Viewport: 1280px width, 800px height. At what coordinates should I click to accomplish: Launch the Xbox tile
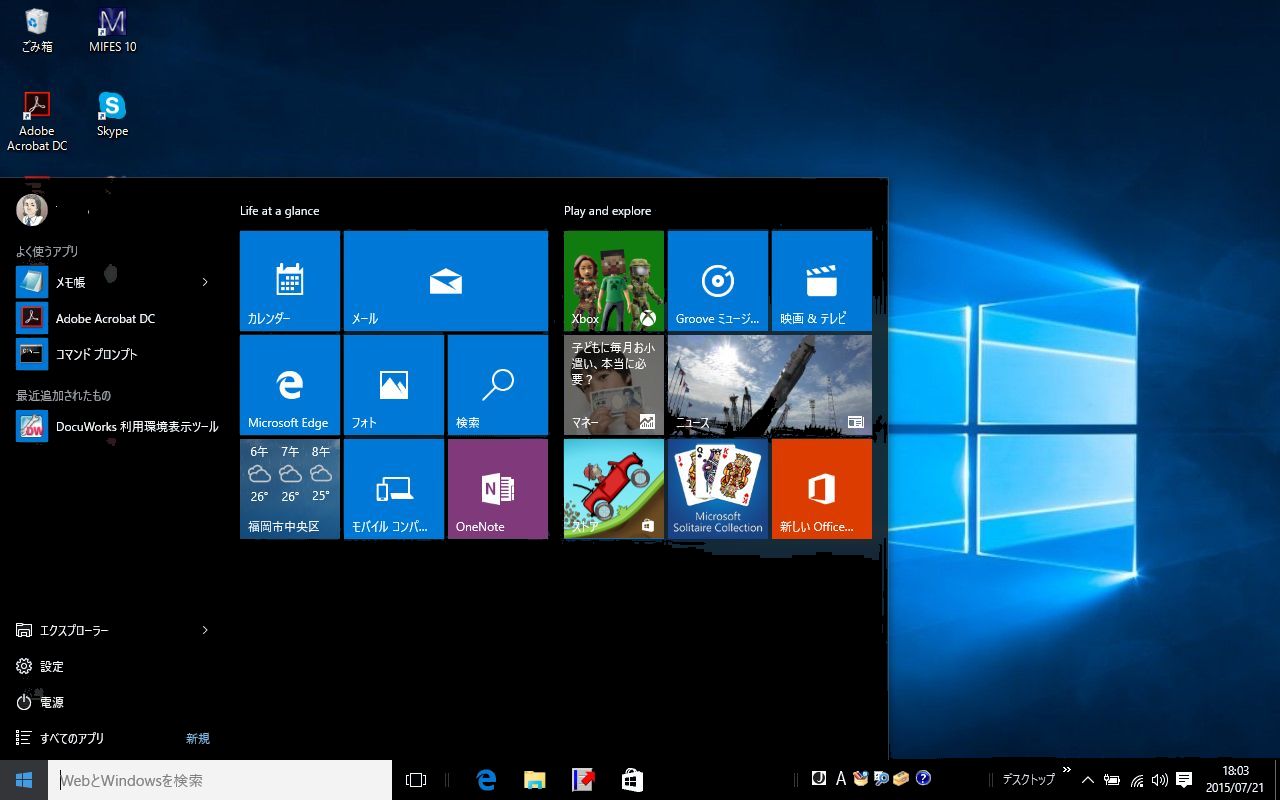coord(613,281)
